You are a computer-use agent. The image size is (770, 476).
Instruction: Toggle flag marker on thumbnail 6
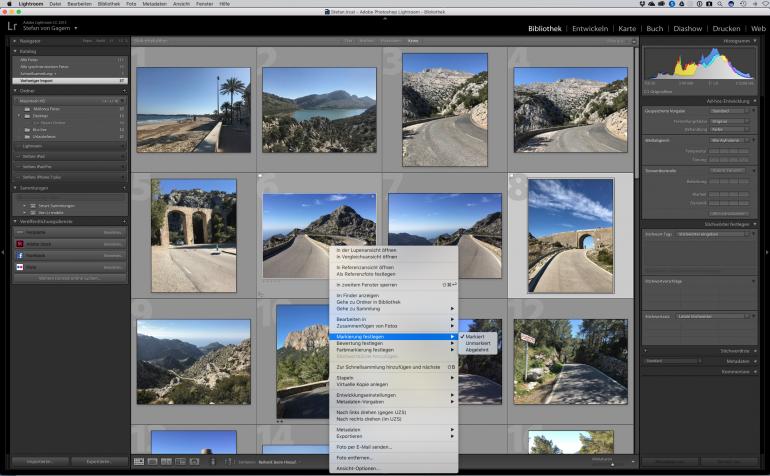[x=260, y=175]
